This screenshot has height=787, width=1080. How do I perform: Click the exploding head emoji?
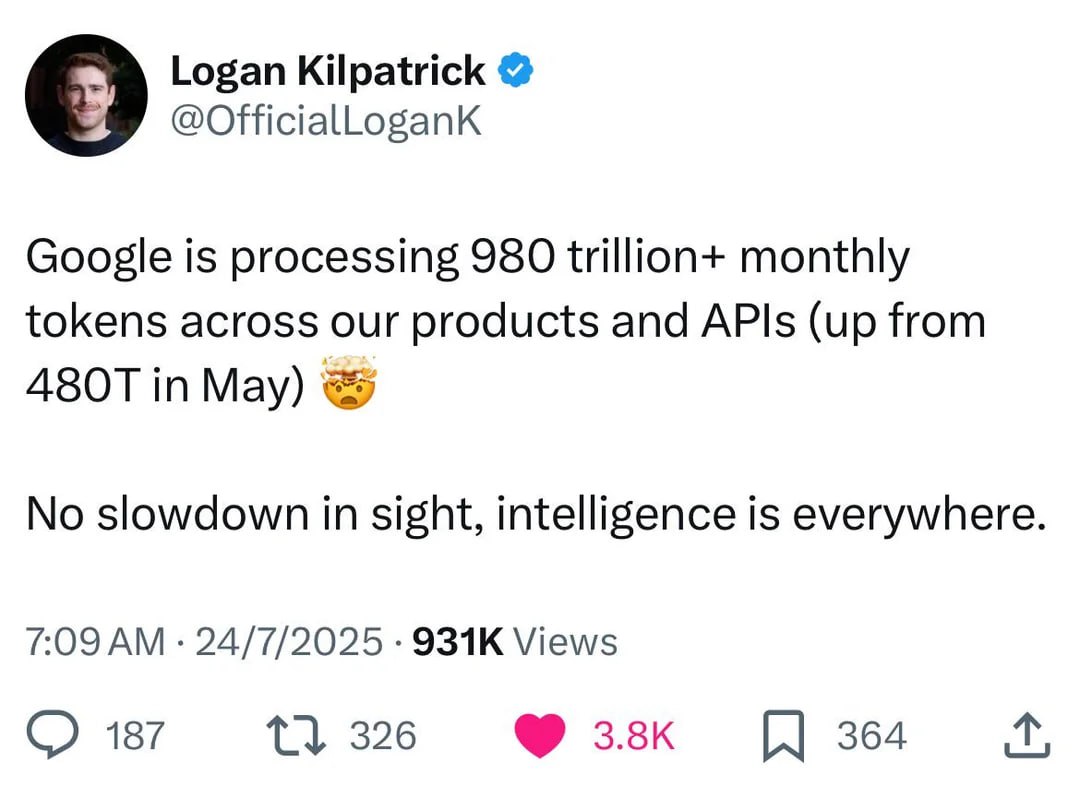[348, 384]
